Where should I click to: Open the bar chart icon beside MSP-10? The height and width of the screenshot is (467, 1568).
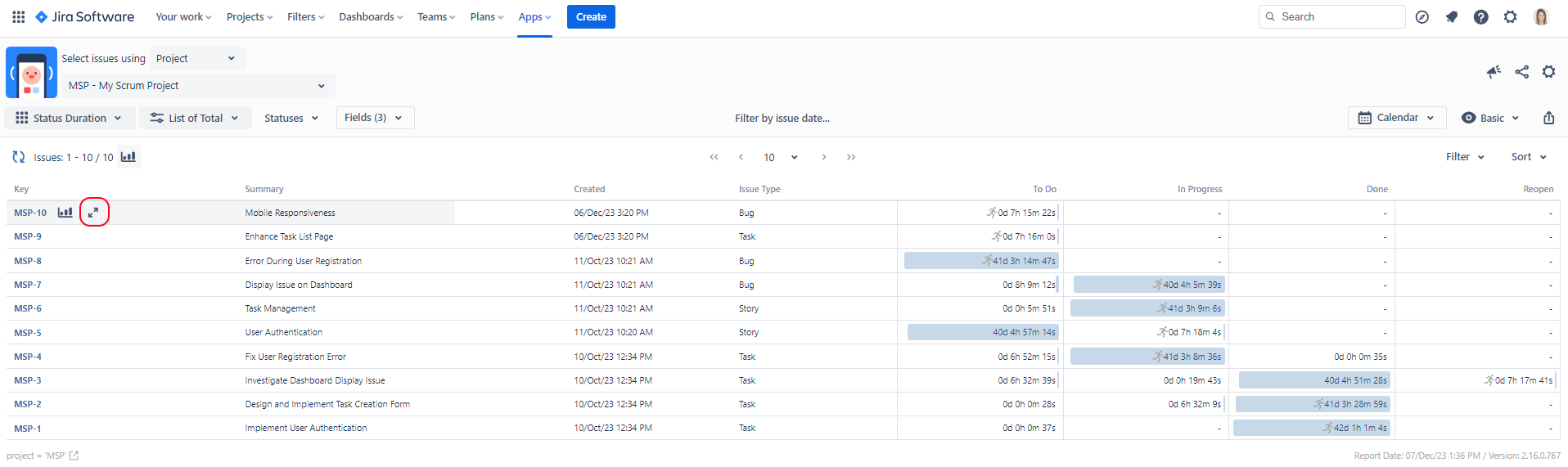(65, 213)
